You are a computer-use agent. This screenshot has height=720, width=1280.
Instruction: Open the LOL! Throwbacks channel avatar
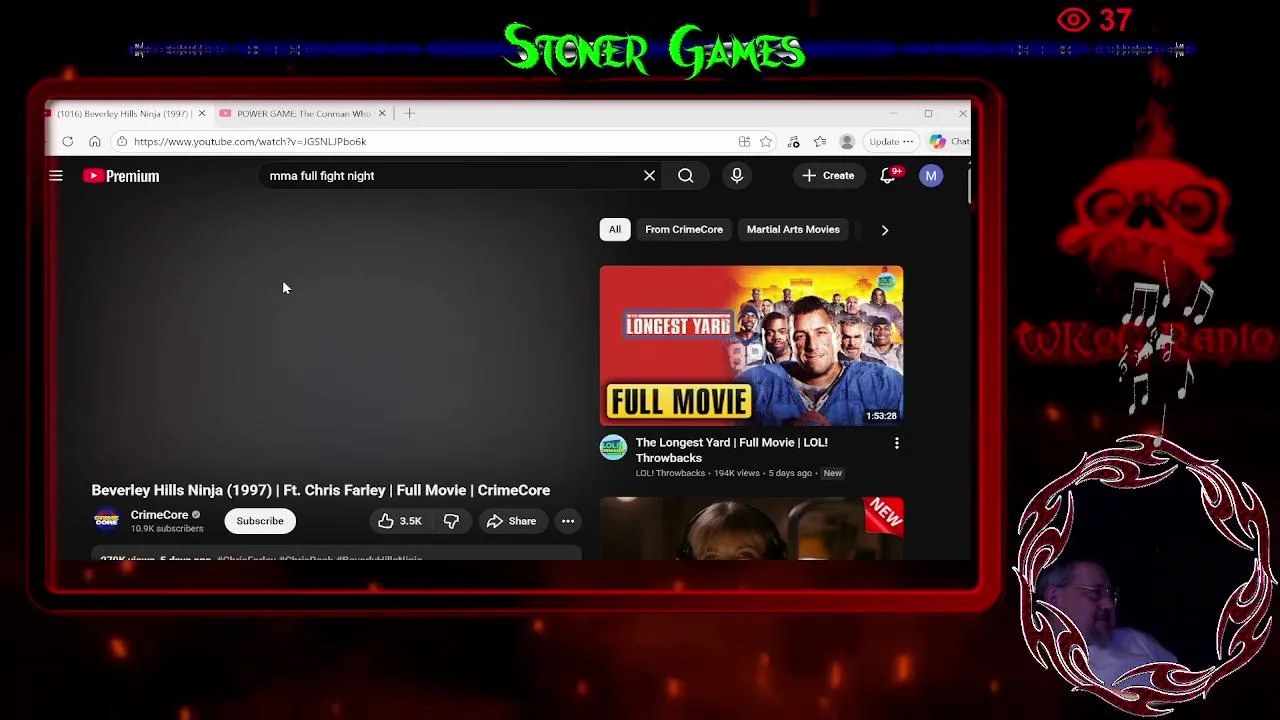tap(613, 447)
